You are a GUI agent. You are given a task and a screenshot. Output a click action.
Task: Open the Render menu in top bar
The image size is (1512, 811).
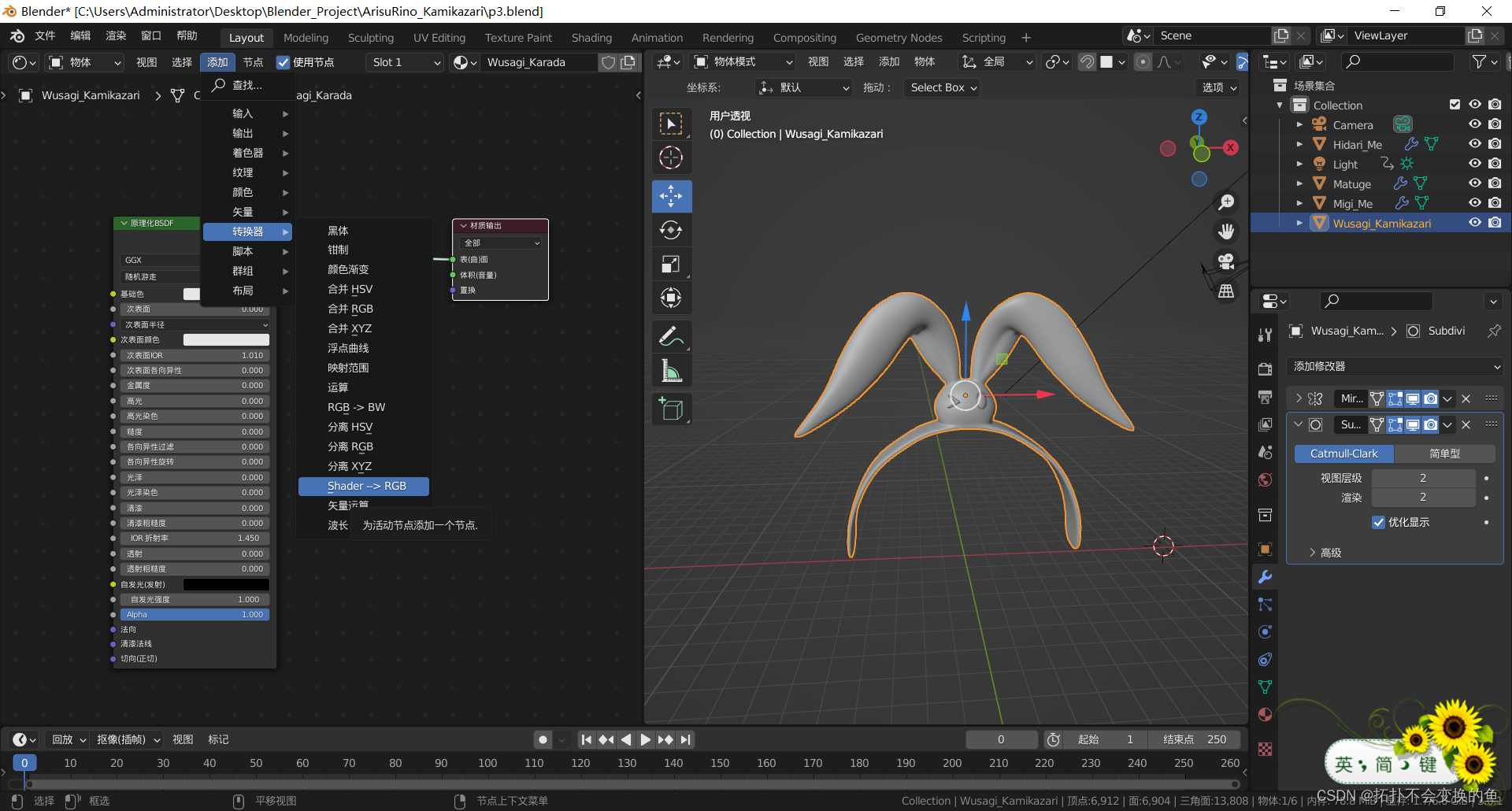tap(116, 35)
